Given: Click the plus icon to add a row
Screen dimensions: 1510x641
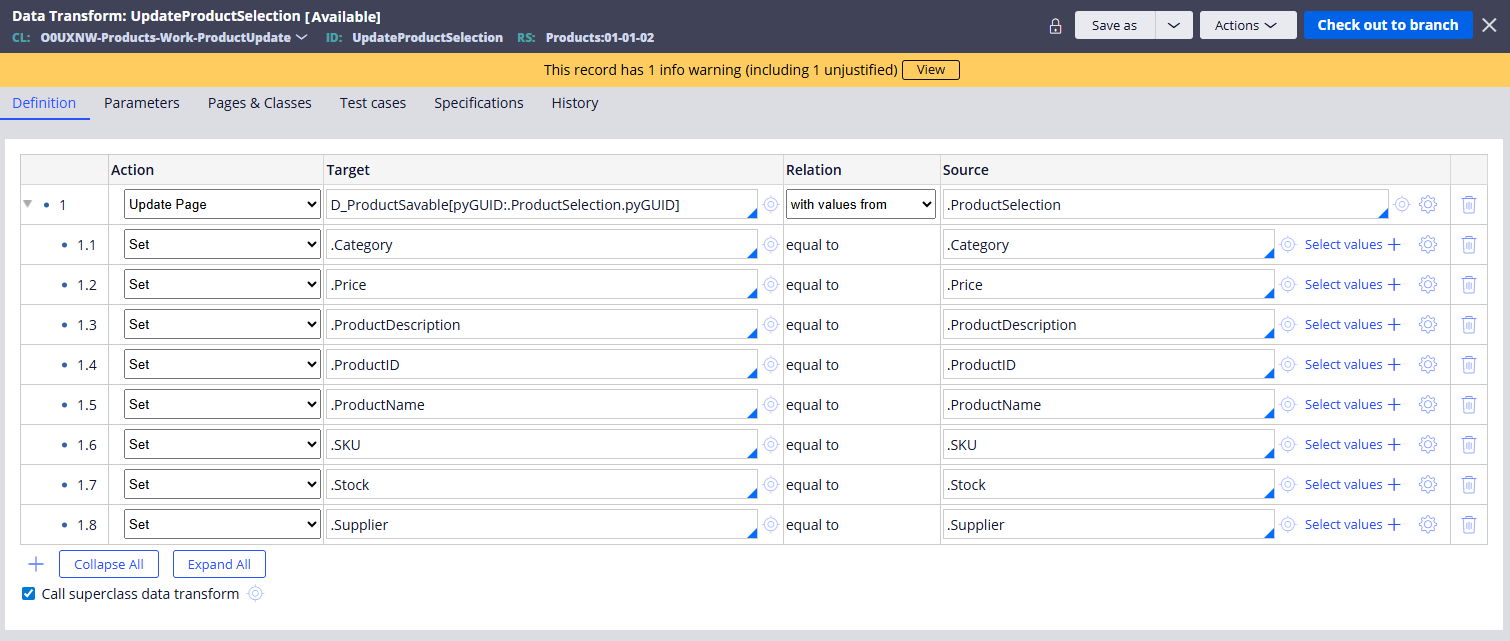Looking at the screenshot, I should pyautogui.click(x=36, y=564).
